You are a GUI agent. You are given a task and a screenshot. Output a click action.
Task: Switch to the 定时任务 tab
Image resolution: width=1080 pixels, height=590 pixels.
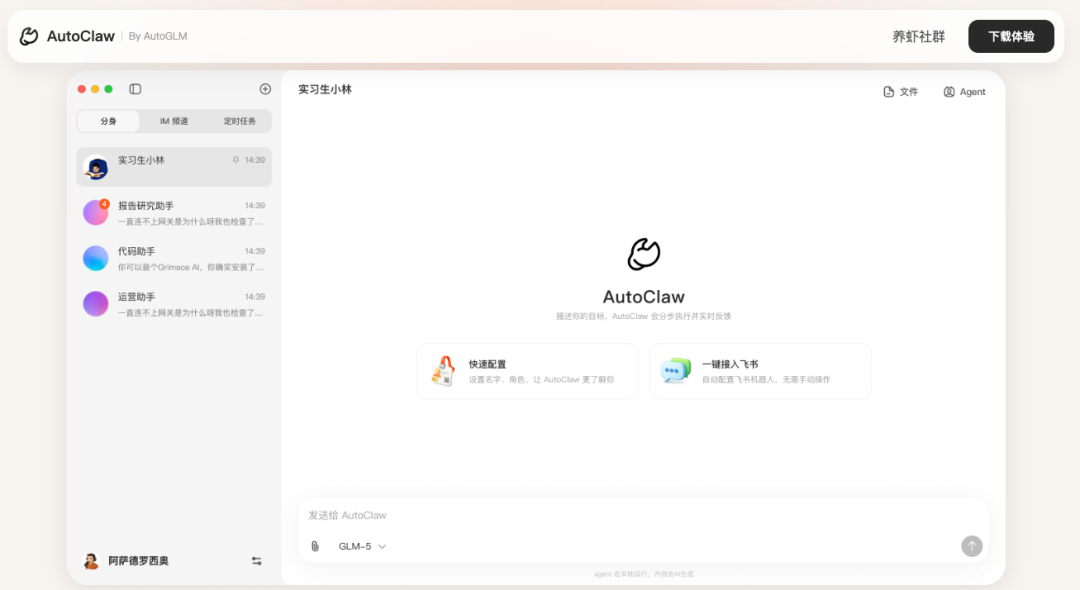click(240, 120)
